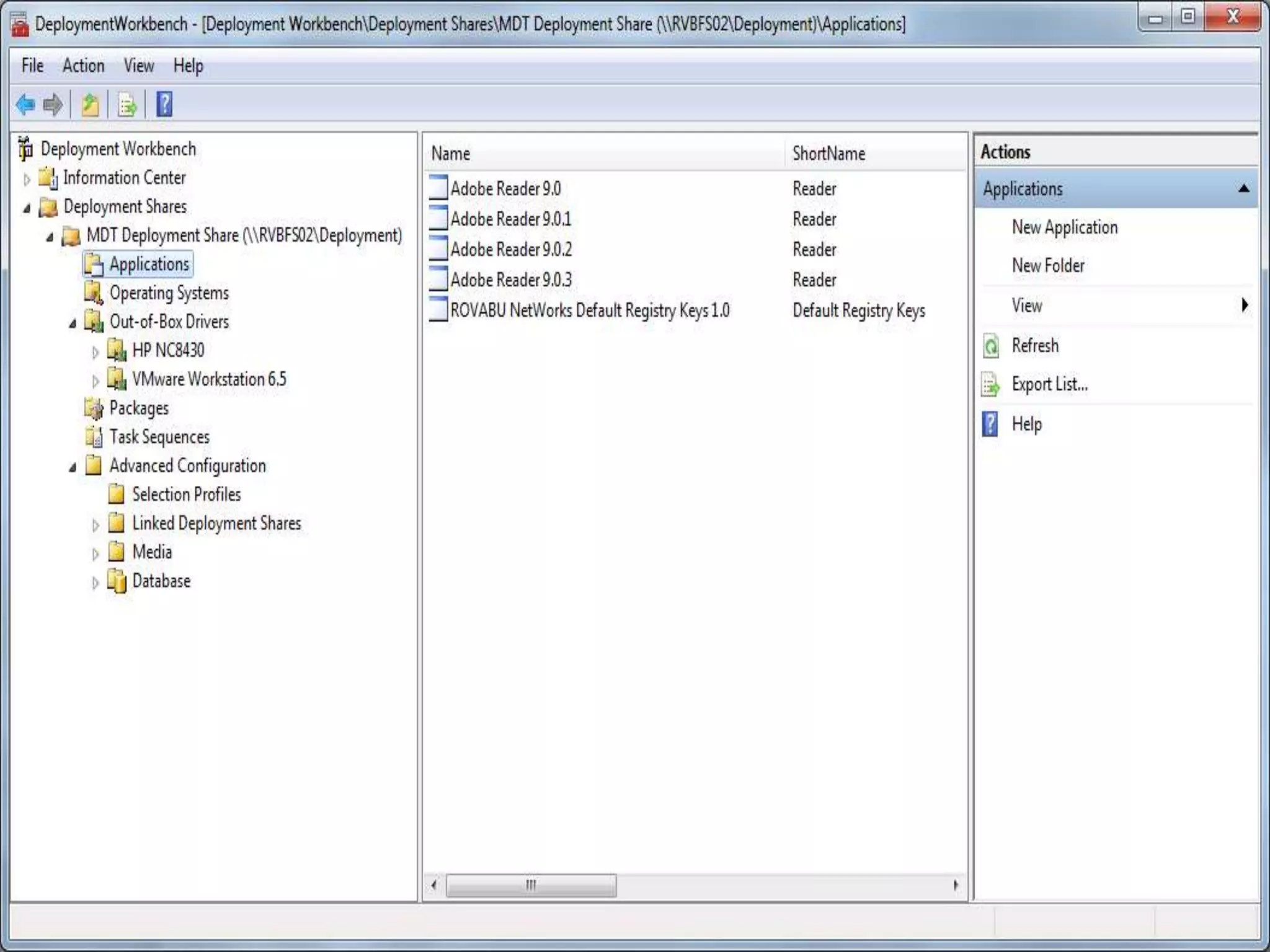Click New Folder in Actions pane
1270x952 pixels.
tap(1048, 266)
